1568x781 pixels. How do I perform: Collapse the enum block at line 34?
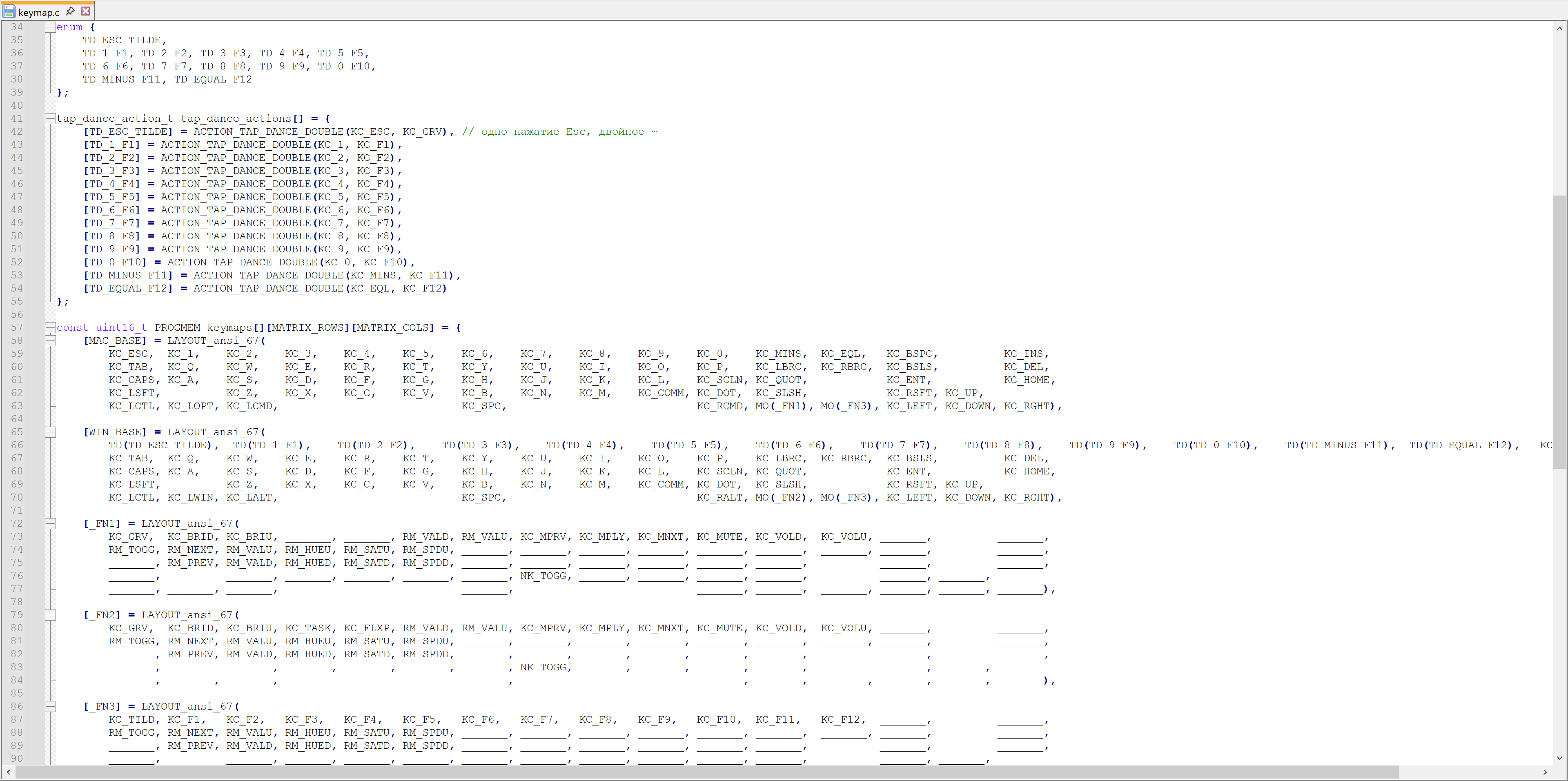(50, 27)
